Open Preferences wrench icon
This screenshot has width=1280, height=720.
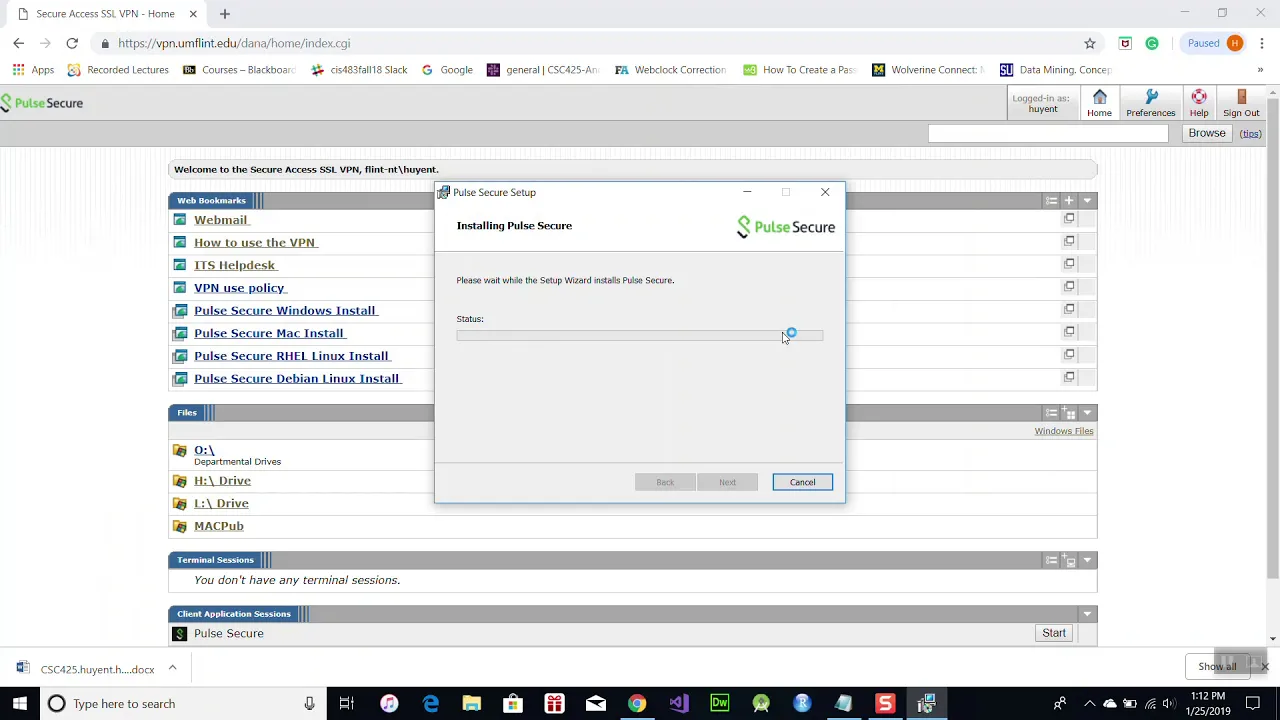(1150, 103)
